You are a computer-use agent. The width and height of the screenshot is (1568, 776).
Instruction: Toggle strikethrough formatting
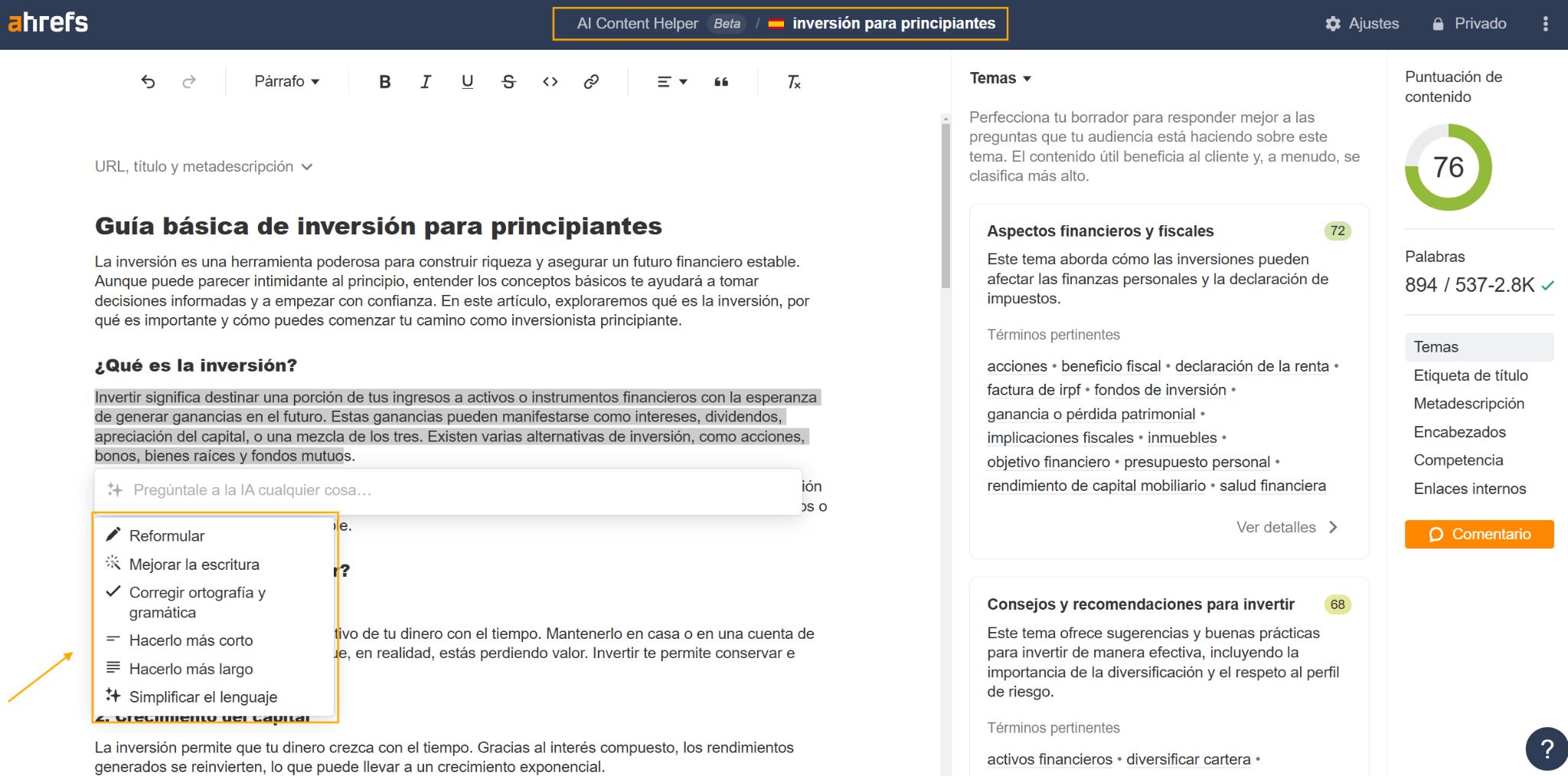pos(508,81)
